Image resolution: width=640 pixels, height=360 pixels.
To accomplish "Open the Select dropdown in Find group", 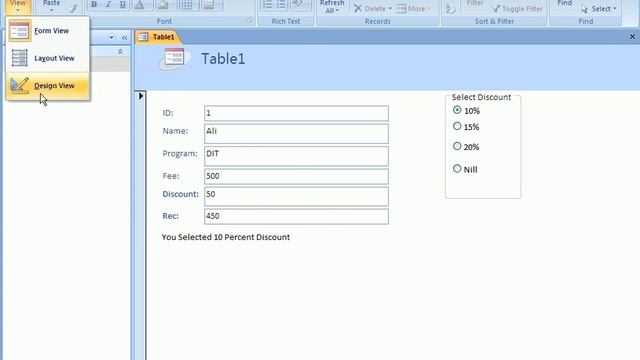I will point(598,9).
